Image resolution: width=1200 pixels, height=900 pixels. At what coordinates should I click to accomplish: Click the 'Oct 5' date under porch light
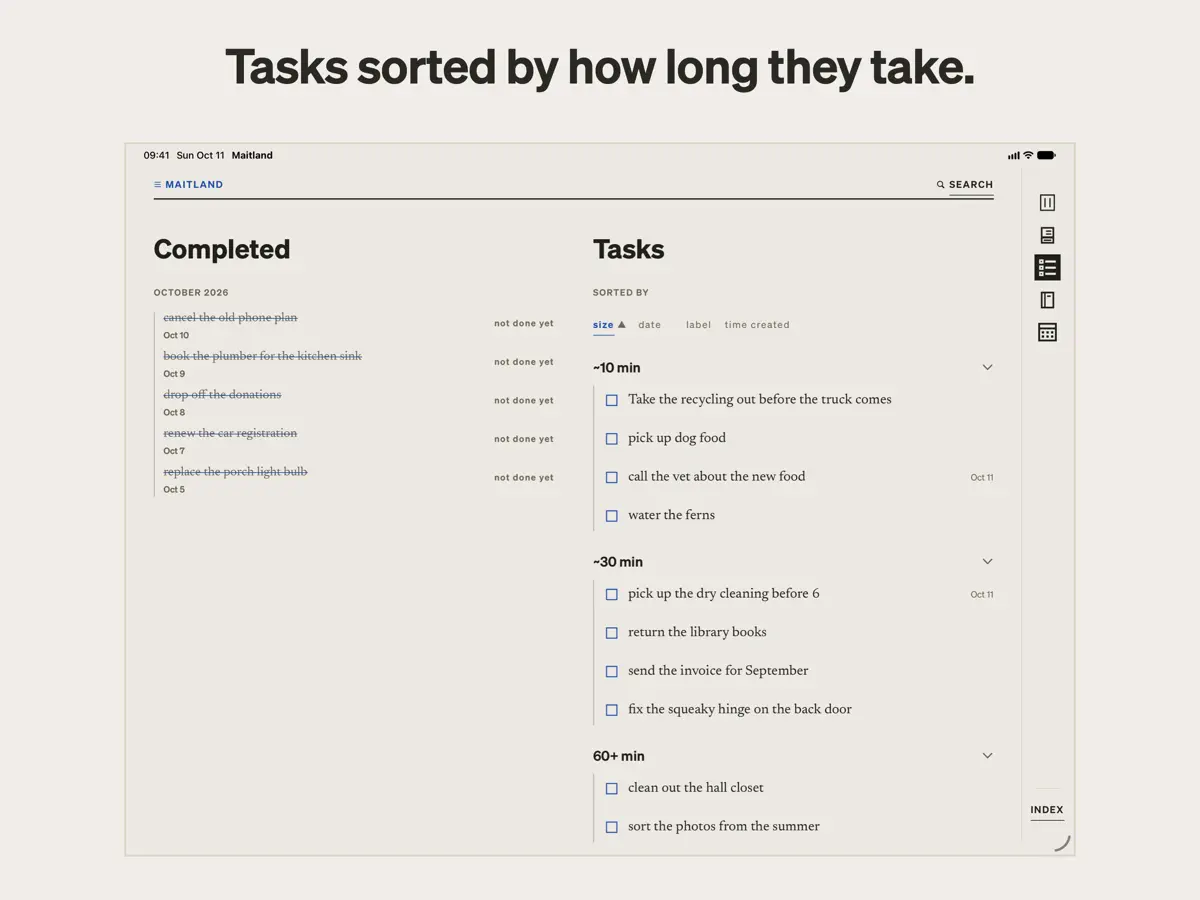pos(174,490)
